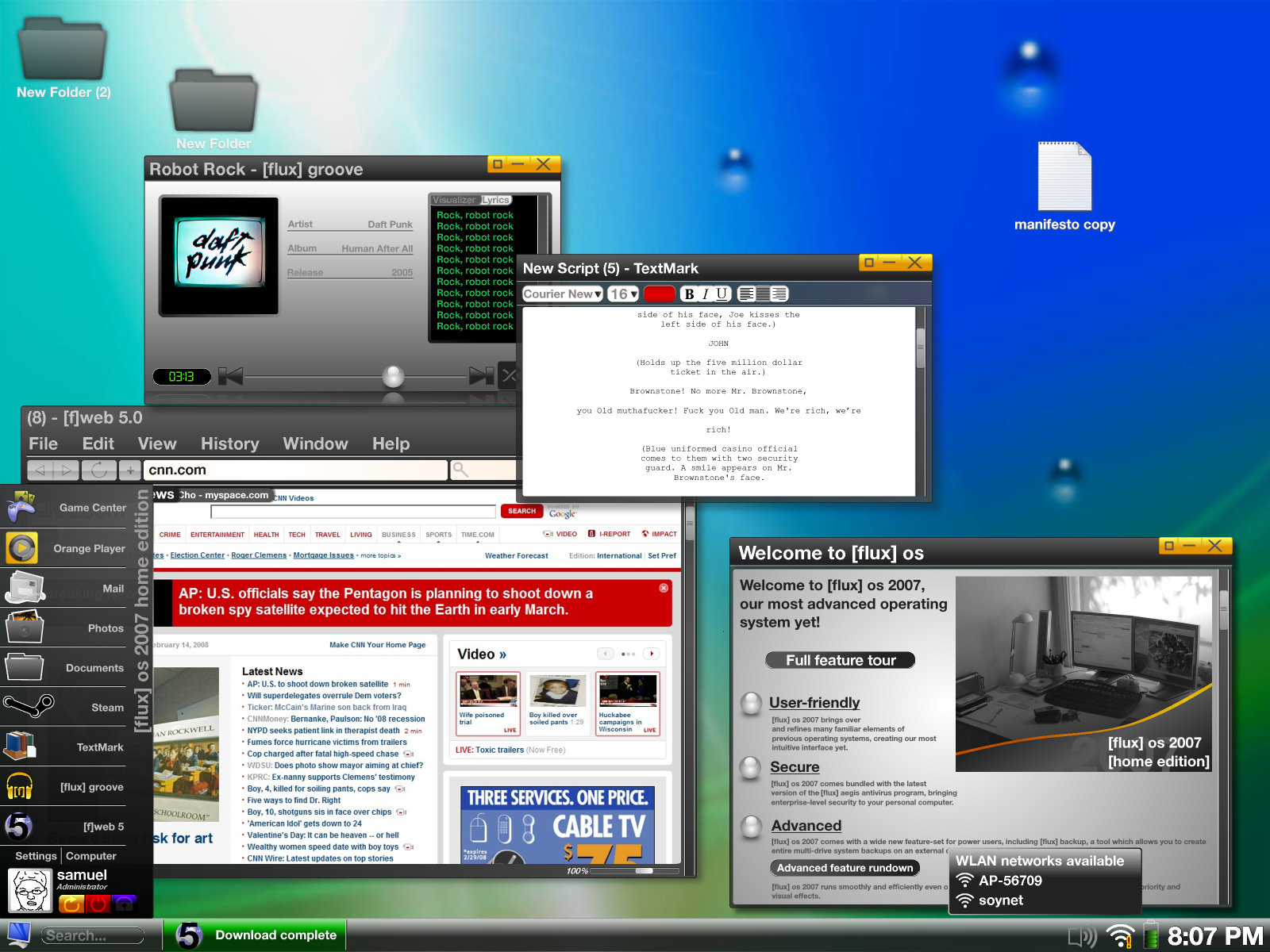Image resolution: width=1270 pixels, height=952 pixels.
Task: Align text left in TextMark
Action: click(746, 294)
